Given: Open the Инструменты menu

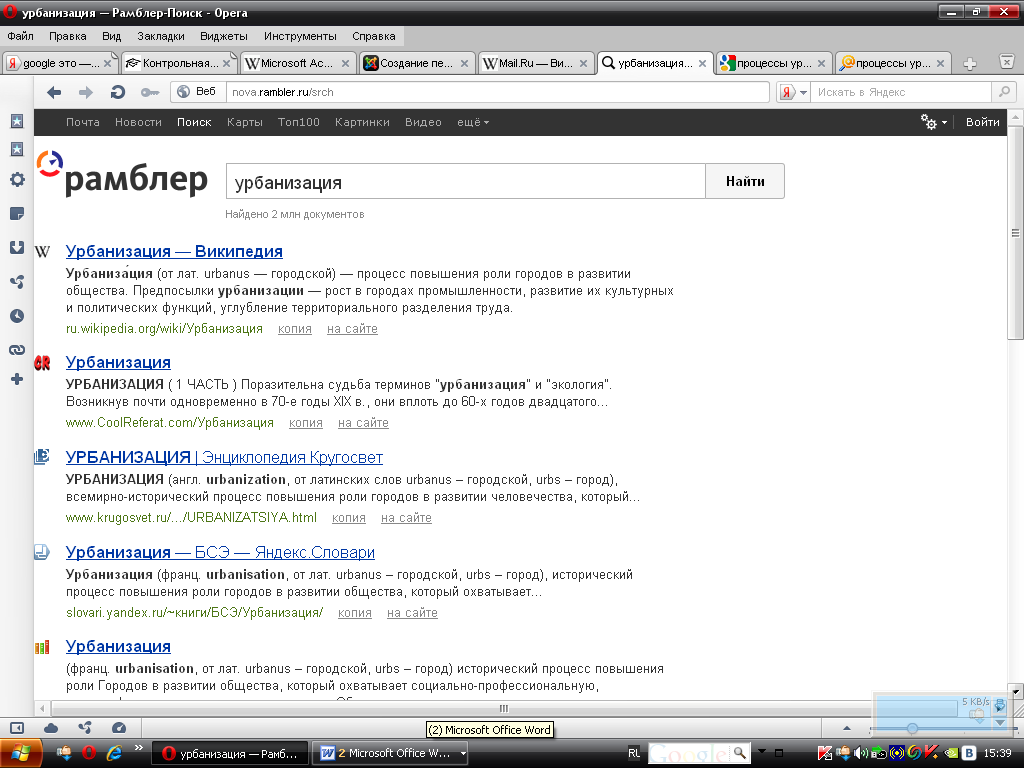Looking at the screenshot, I should (300, 37).
